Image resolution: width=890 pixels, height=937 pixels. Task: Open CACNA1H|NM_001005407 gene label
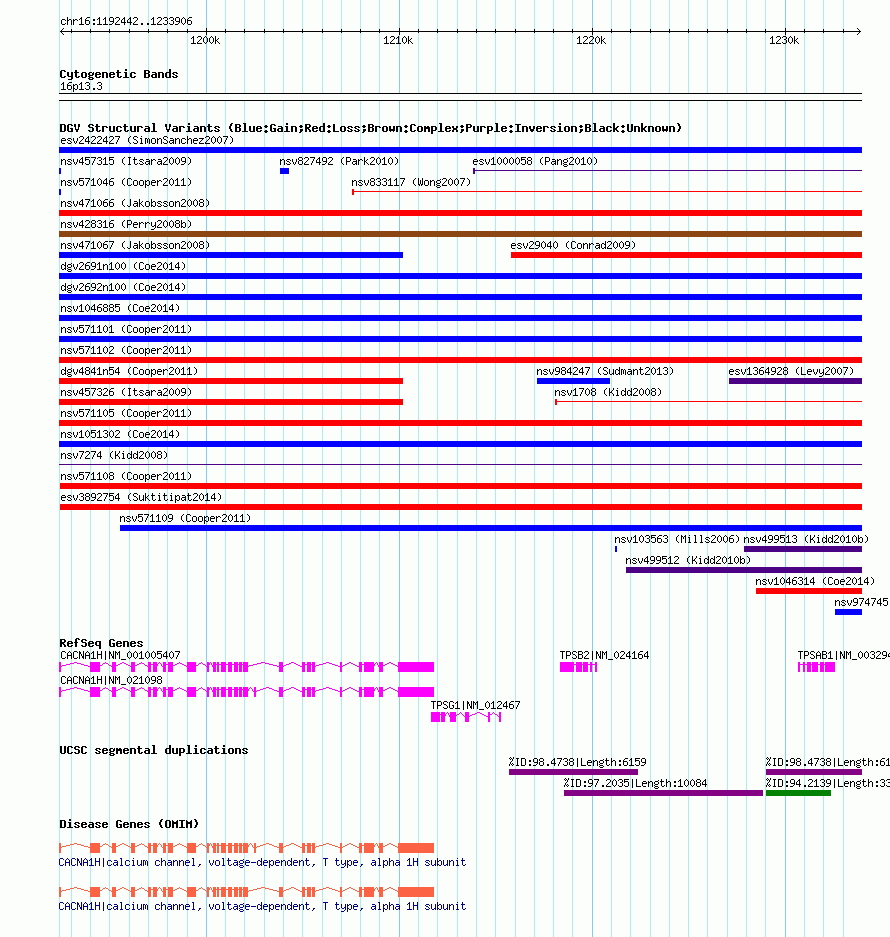[x=120, y=655]
